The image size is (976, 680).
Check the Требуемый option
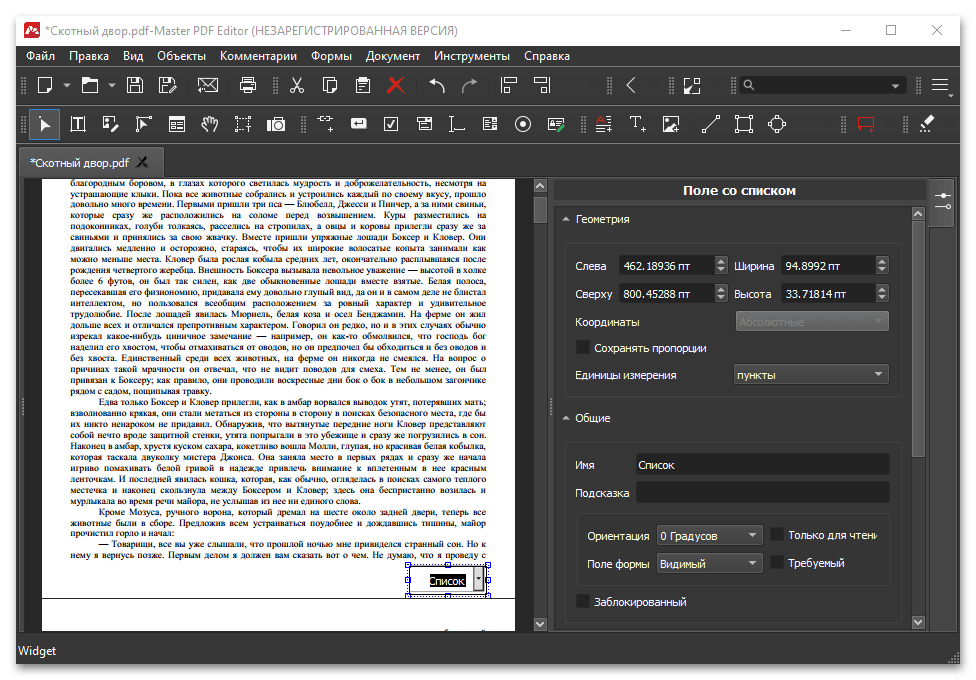[777, 563]
